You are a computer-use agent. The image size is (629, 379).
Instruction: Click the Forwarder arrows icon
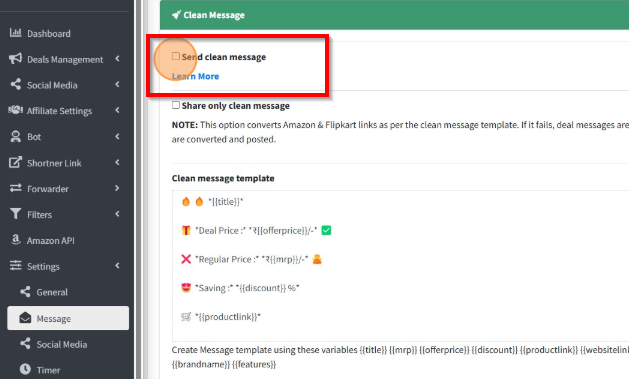16,188
